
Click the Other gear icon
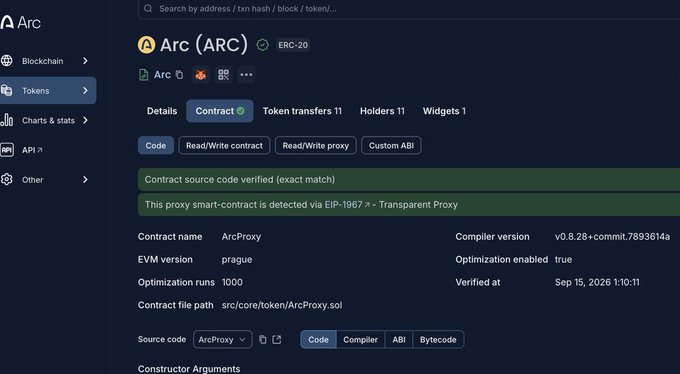click(7, 180)
